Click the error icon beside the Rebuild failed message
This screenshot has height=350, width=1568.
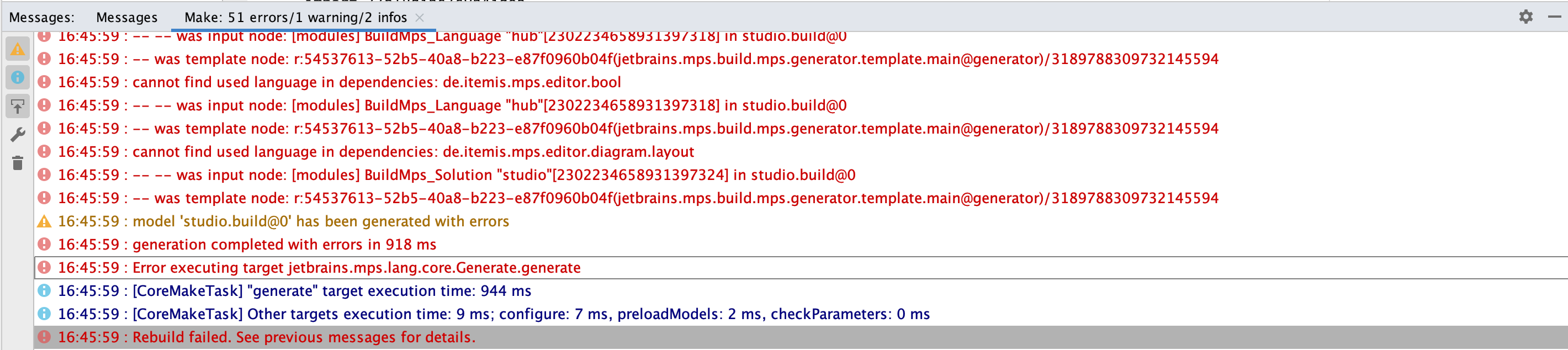click(x=44, y=337)
